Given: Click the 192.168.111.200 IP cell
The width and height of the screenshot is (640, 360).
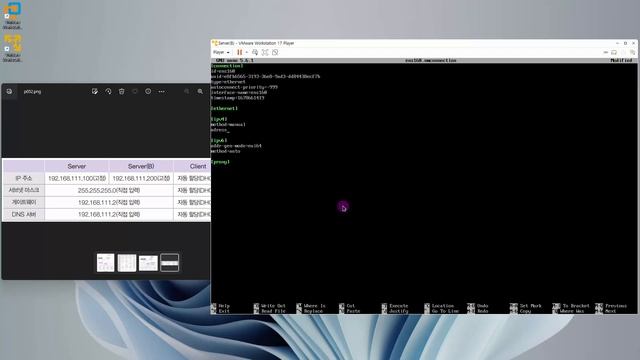Looking at the screenshot, I should point(141,178).
